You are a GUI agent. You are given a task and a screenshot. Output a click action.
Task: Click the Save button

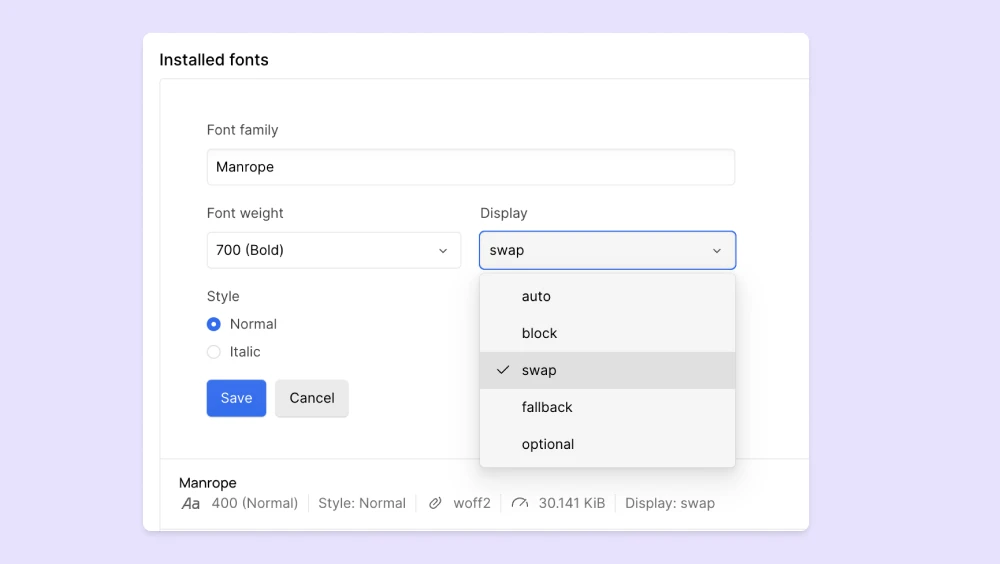tap(236, 398)
